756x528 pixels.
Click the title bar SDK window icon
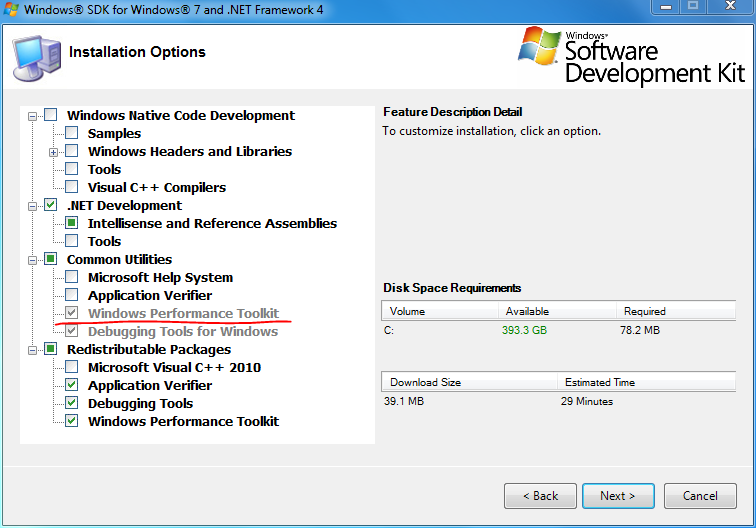point(11,9)
